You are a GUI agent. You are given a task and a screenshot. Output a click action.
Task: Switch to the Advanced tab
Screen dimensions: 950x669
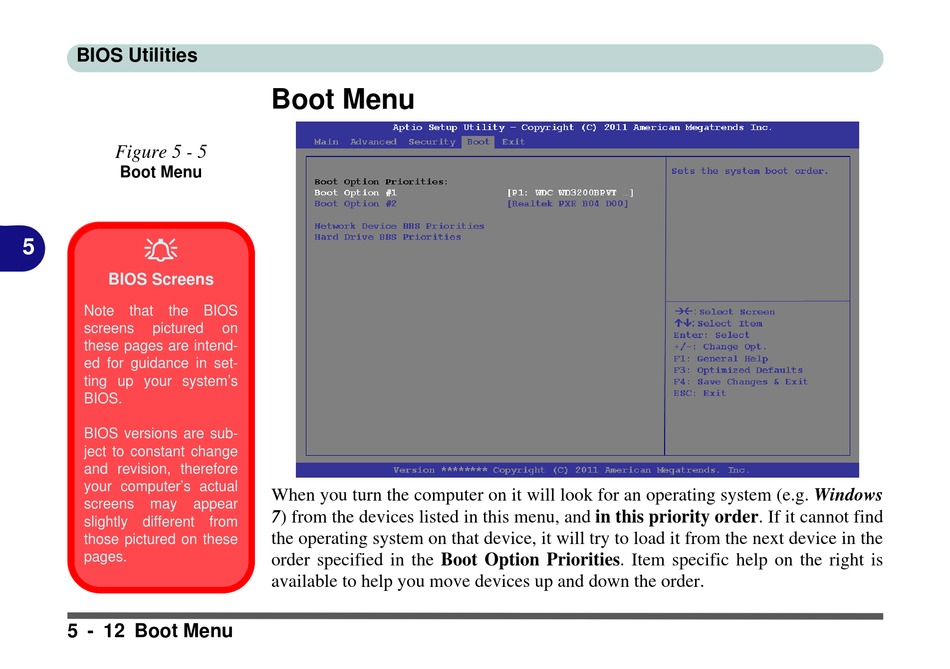click(373, 142)
